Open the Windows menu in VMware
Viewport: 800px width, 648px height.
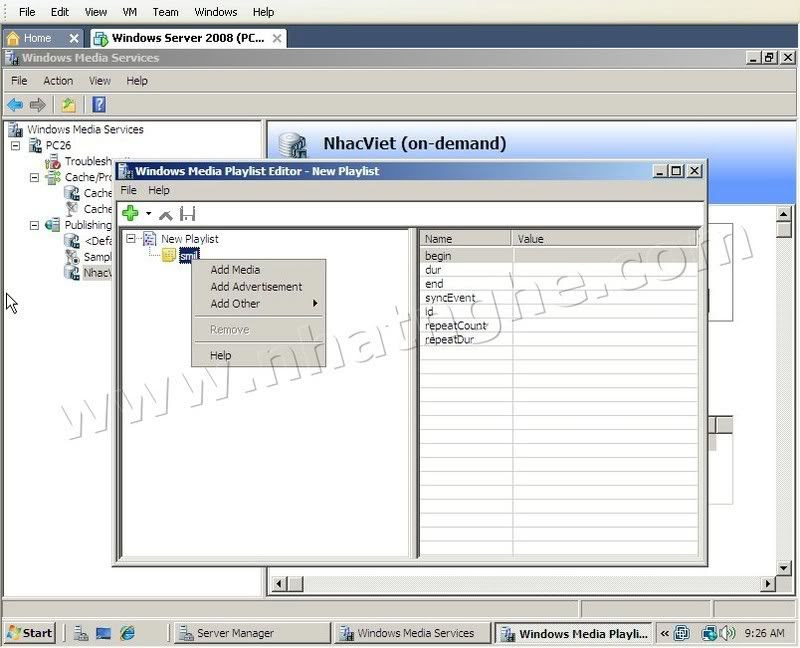click(x=215, y=12)
